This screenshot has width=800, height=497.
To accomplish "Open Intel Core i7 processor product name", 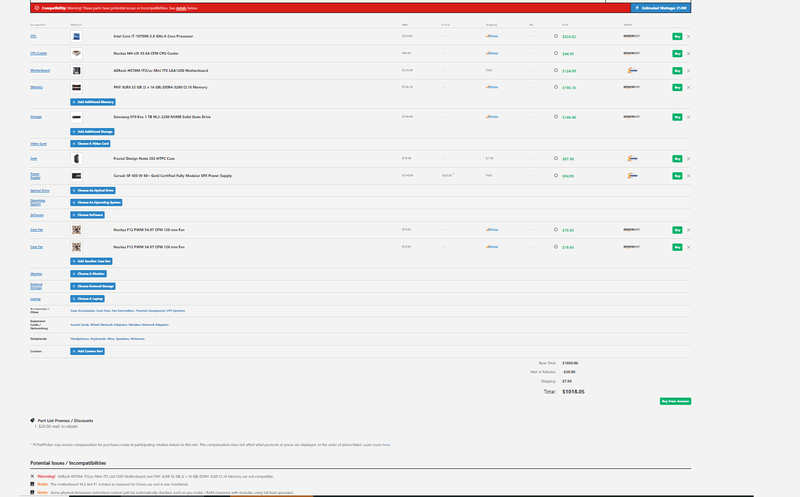I will pos(153,36).
